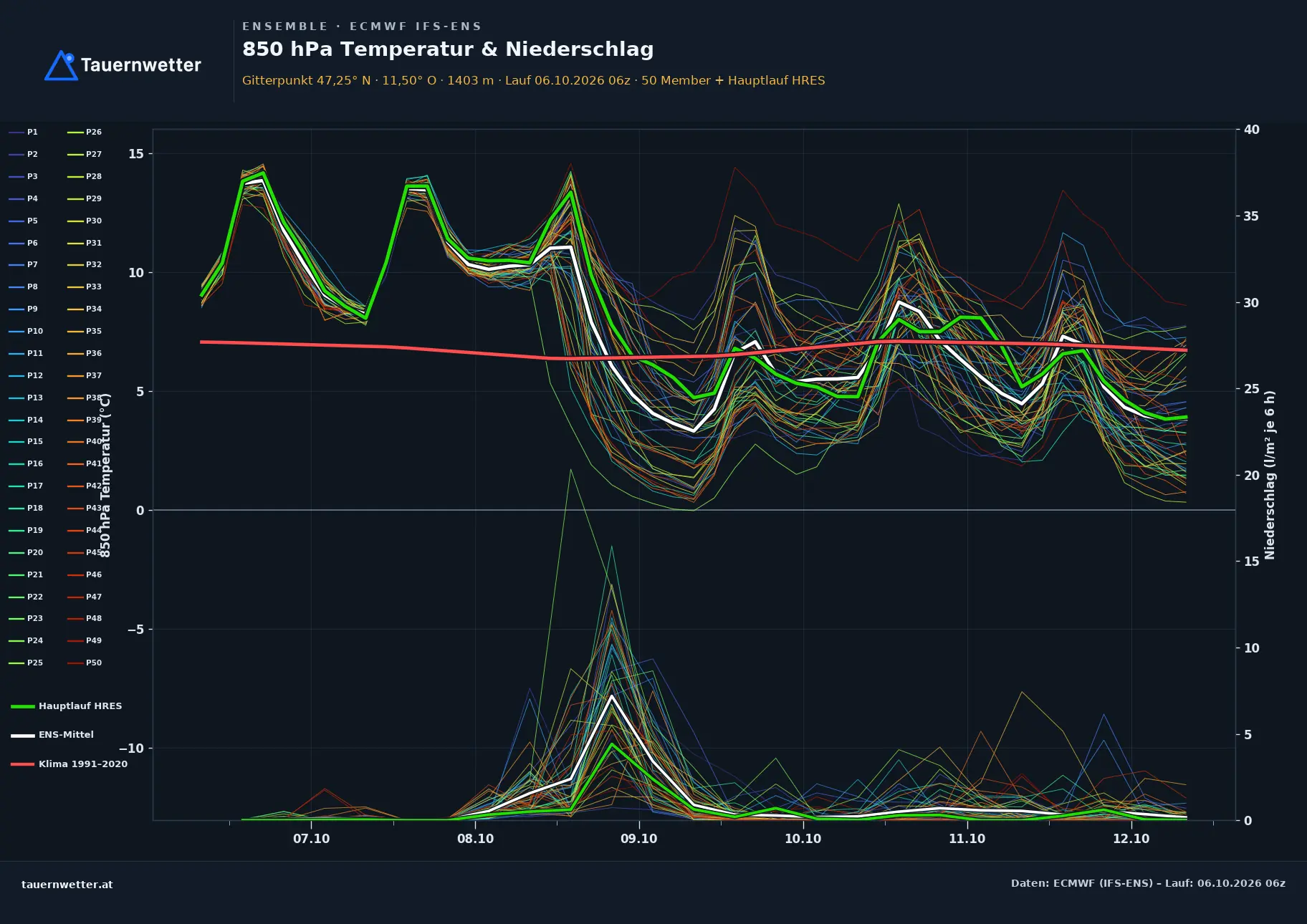Click the 08.10 date tick label
Viewport: 1307px width, 924px height.
(476, 839)
